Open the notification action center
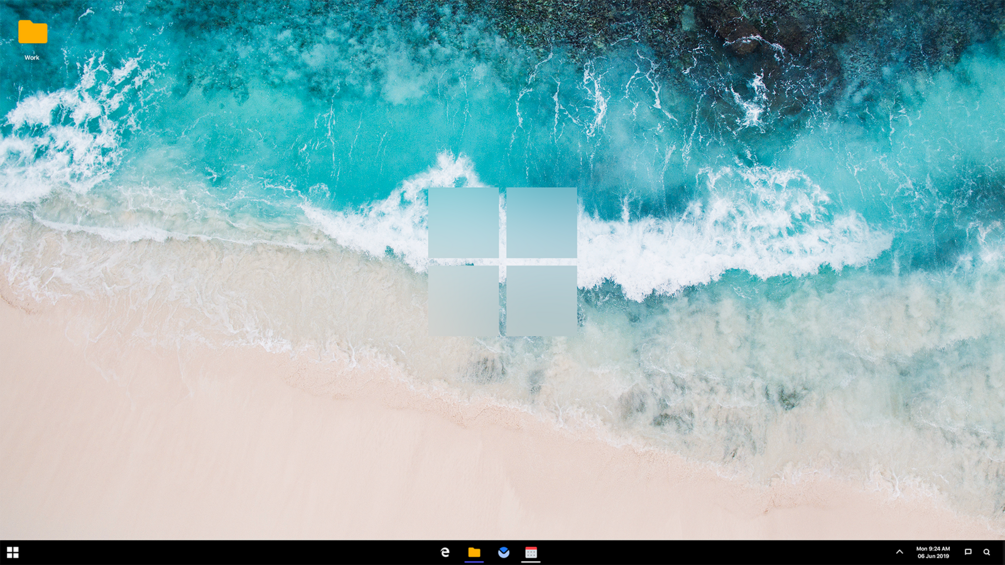The width and height of the screenshot is (1005, 565). (x=968, y=552)
